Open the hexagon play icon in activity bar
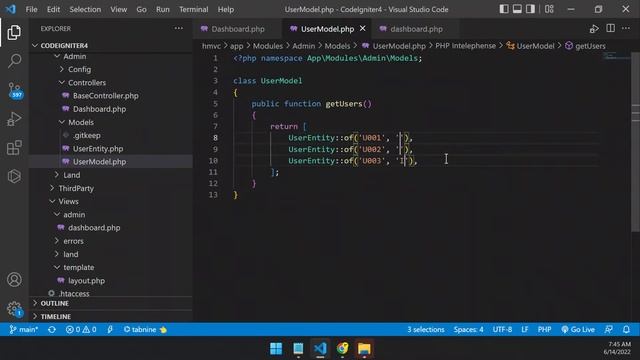Viewport: 640px width, 360px height. click(x=14, y=176)
